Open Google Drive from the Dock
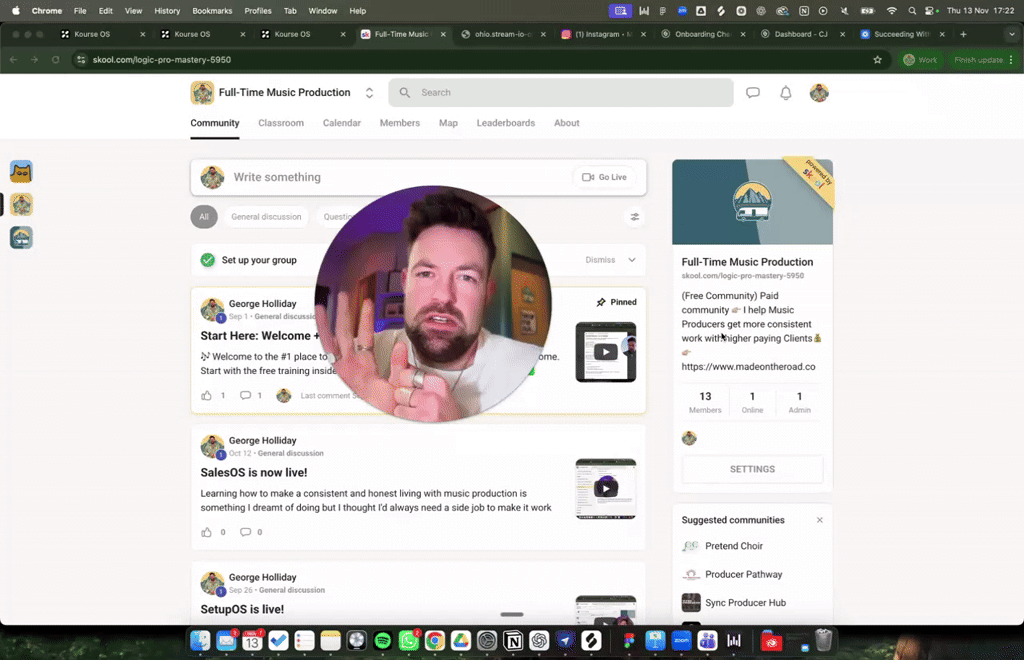Screen dimensions: 1024x660 [461, 641]
